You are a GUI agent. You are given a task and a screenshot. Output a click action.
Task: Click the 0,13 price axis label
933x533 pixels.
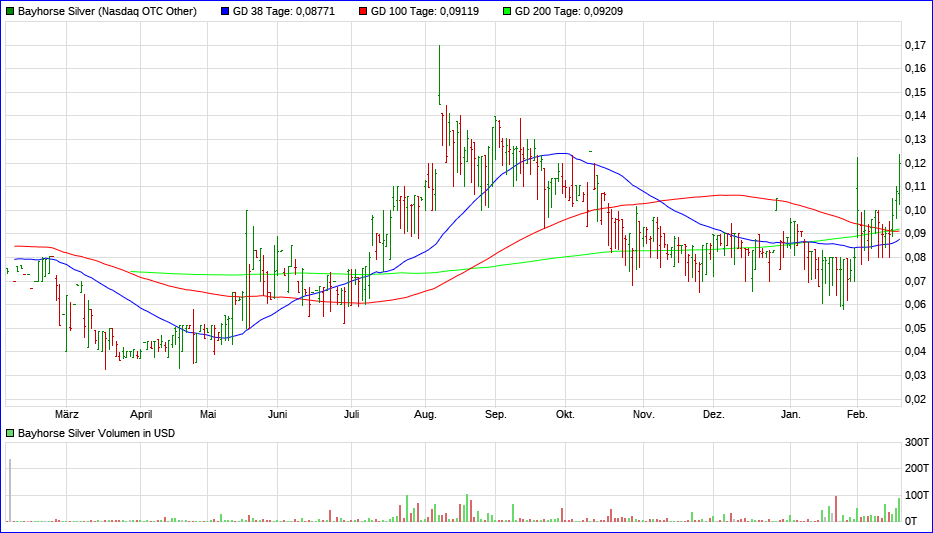pos(915,139)
